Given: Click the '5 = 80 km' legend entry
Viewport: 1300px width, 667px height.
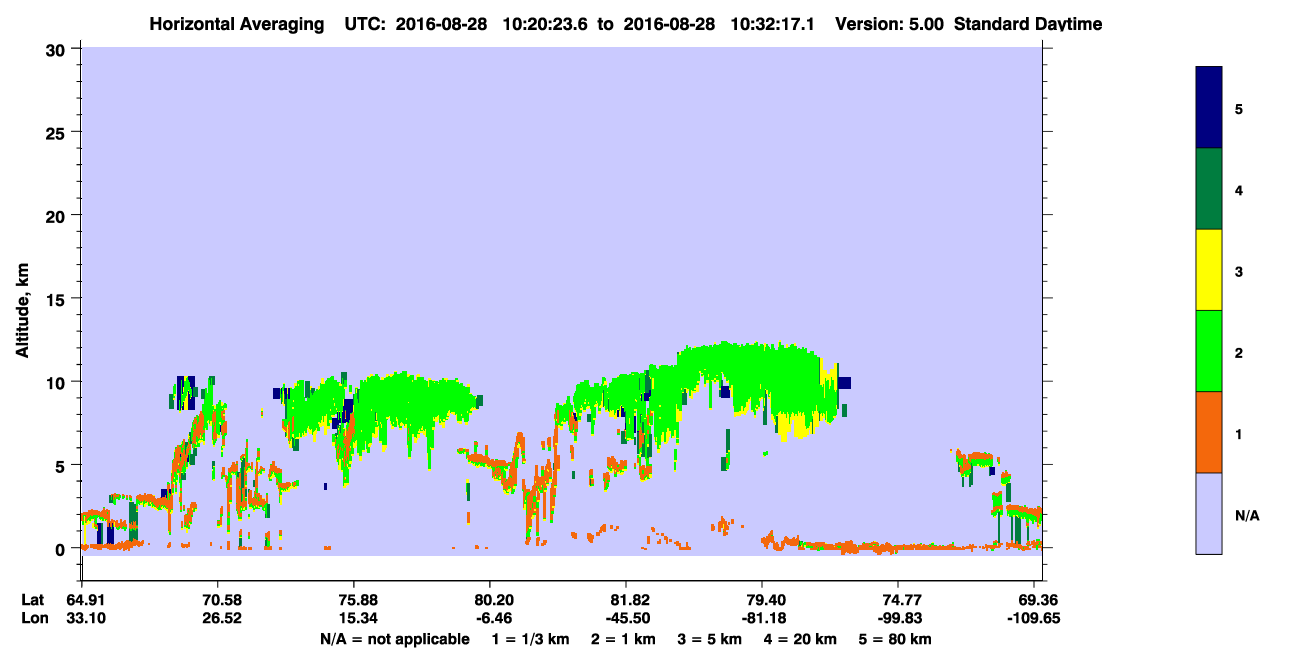Looking at the screenshot, I should (896, 639).
